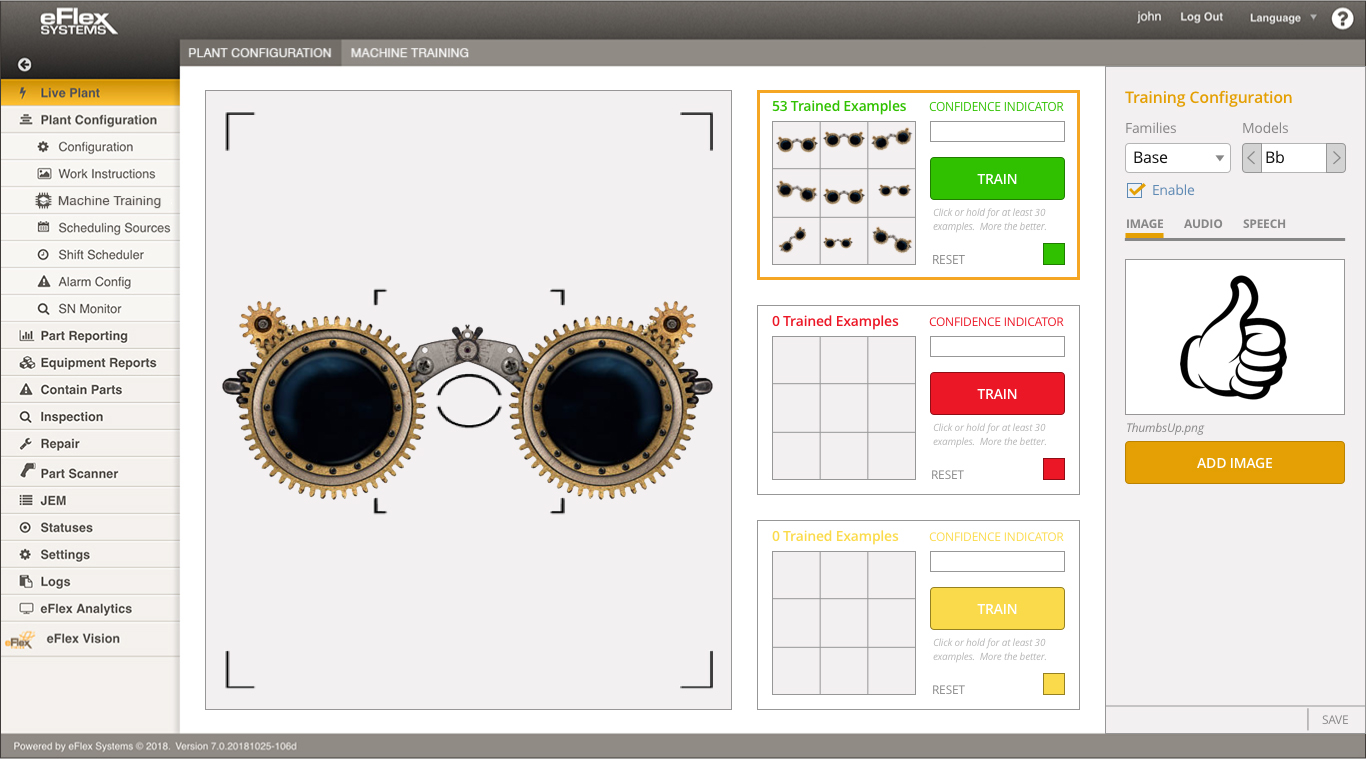Image resolution: width=1366 pixels, height=759 pixels.
Task: Go to previous model with left arrow
Action: pyautogui.click(x=1252, y=158)
